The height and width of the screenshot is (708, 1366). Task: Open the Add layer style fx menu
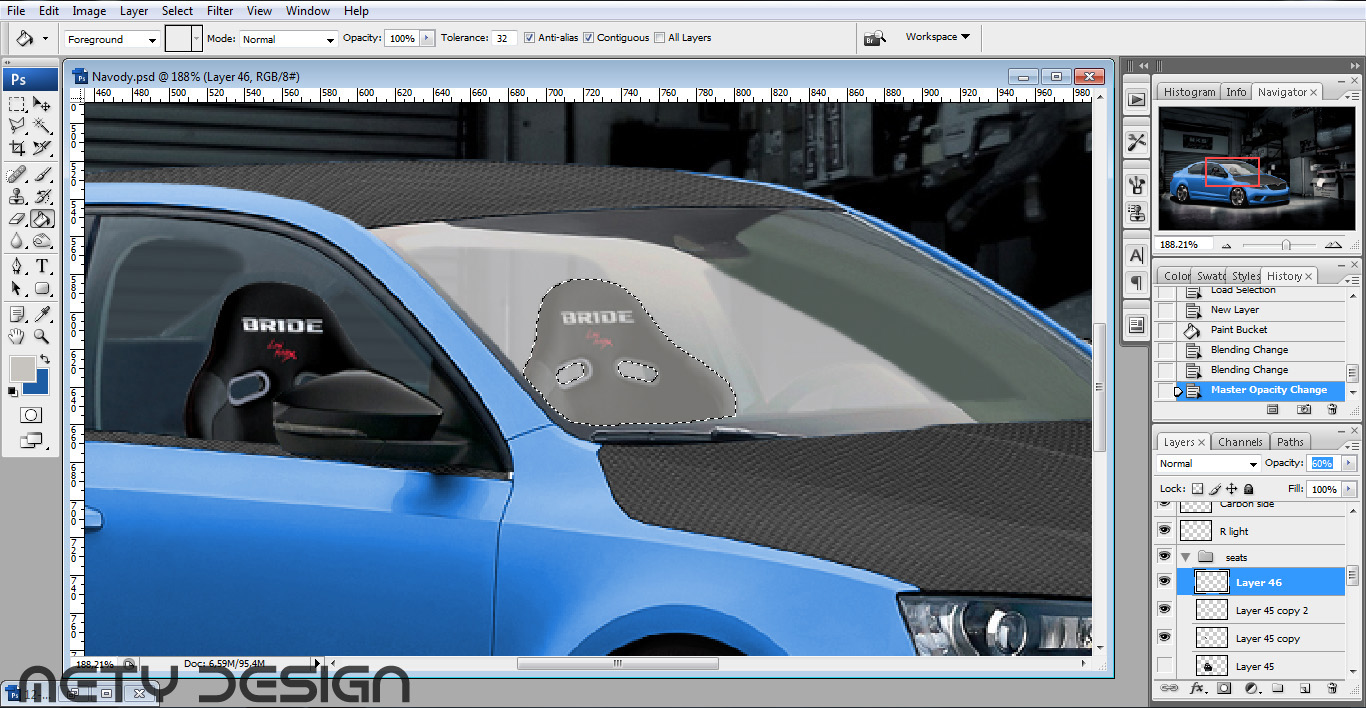tap(1197, 688)
